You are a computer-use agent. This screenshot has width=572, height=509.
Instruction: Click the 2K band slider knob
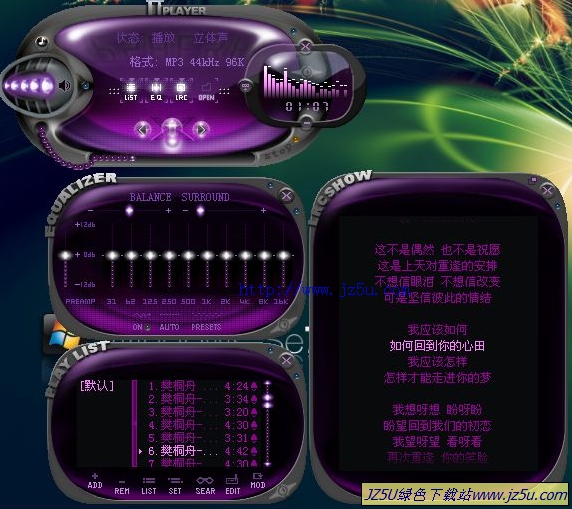226,255
